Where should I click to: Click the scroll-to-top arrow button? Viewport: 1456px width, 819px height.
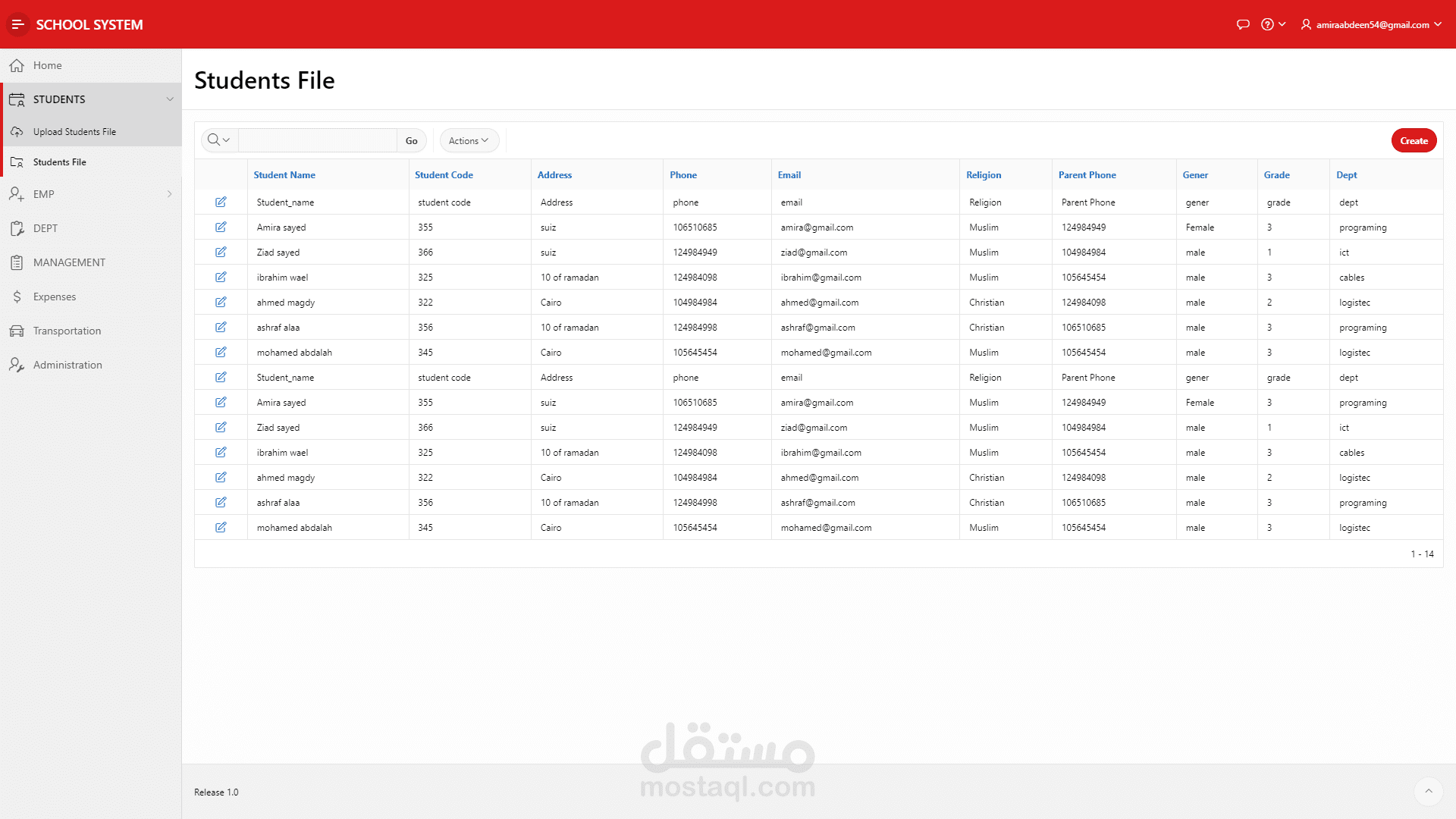coord(1428,792)
